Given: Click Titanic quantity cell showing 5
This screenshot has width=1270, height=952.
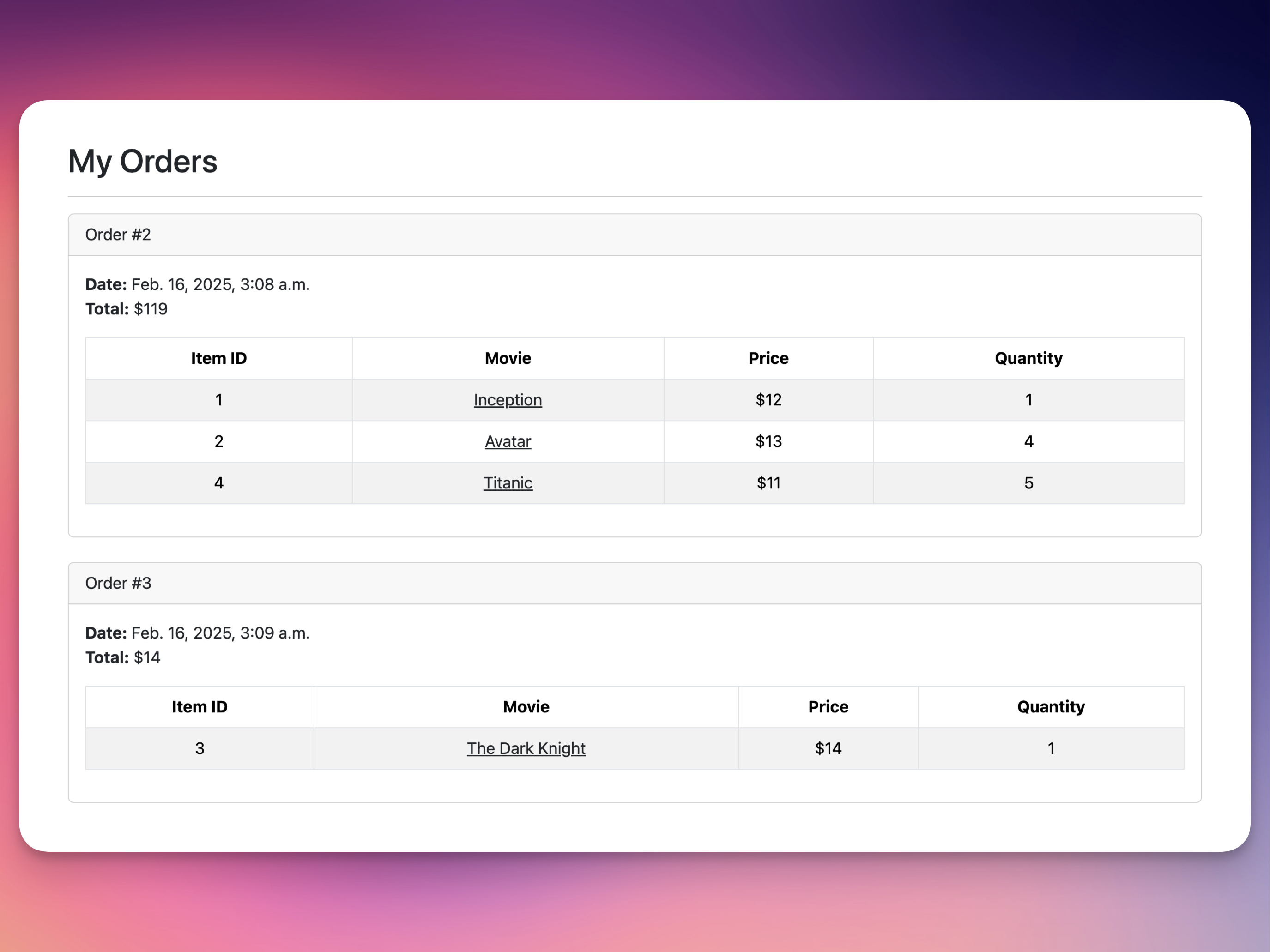Looking at the screenshot, I should click(x=1028, y=482).
